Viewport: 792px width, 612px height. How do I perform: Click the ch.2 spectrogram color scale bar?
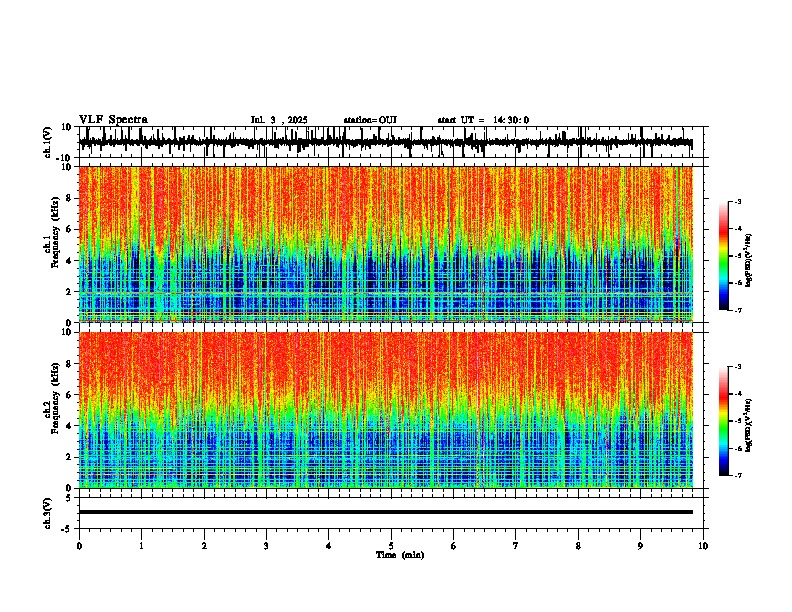(x=724, y=421)
